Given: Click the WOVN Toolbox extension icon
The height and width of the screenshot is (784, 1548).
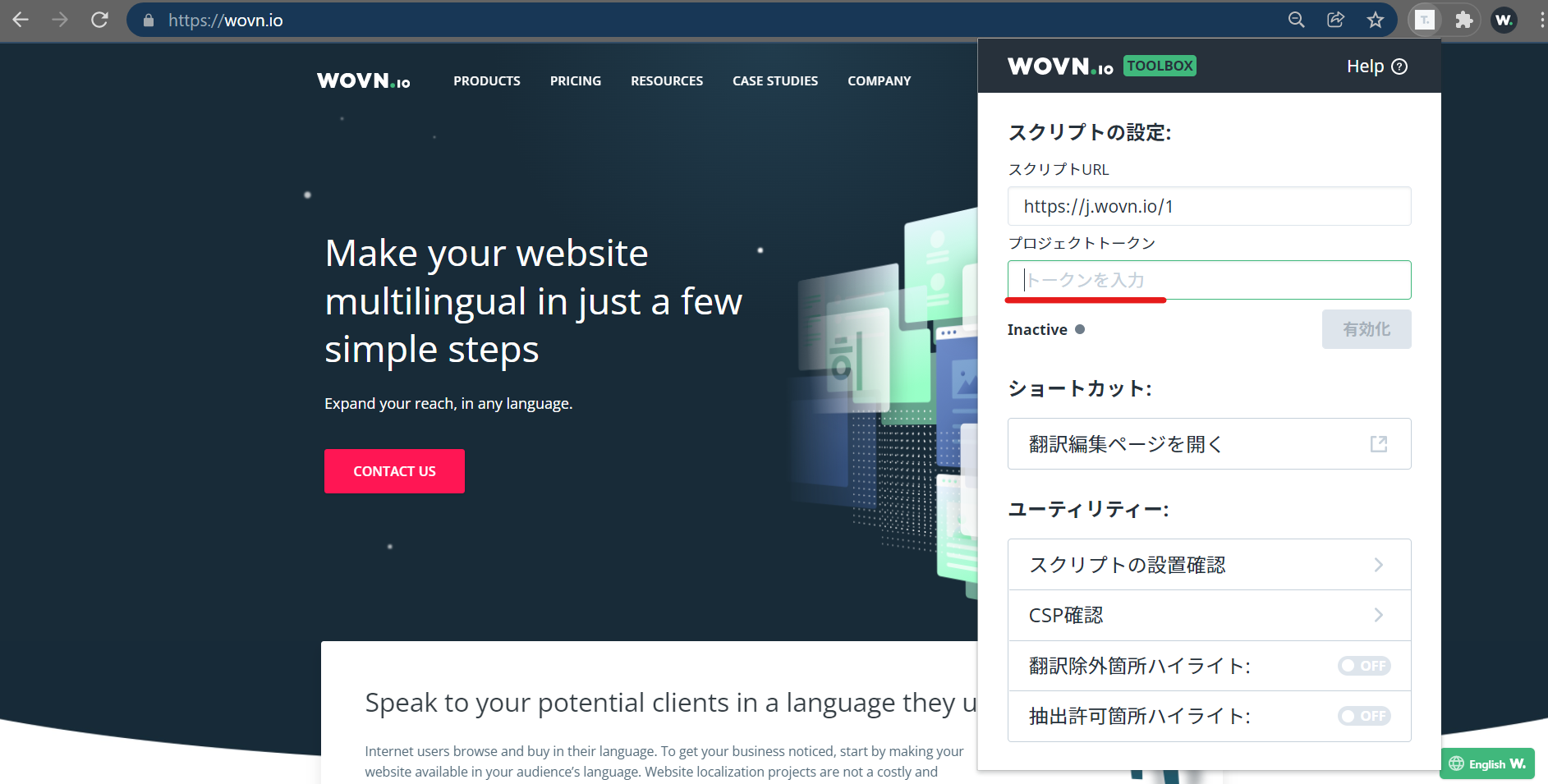Looking at the screenshot, I should click(1425, 20).
